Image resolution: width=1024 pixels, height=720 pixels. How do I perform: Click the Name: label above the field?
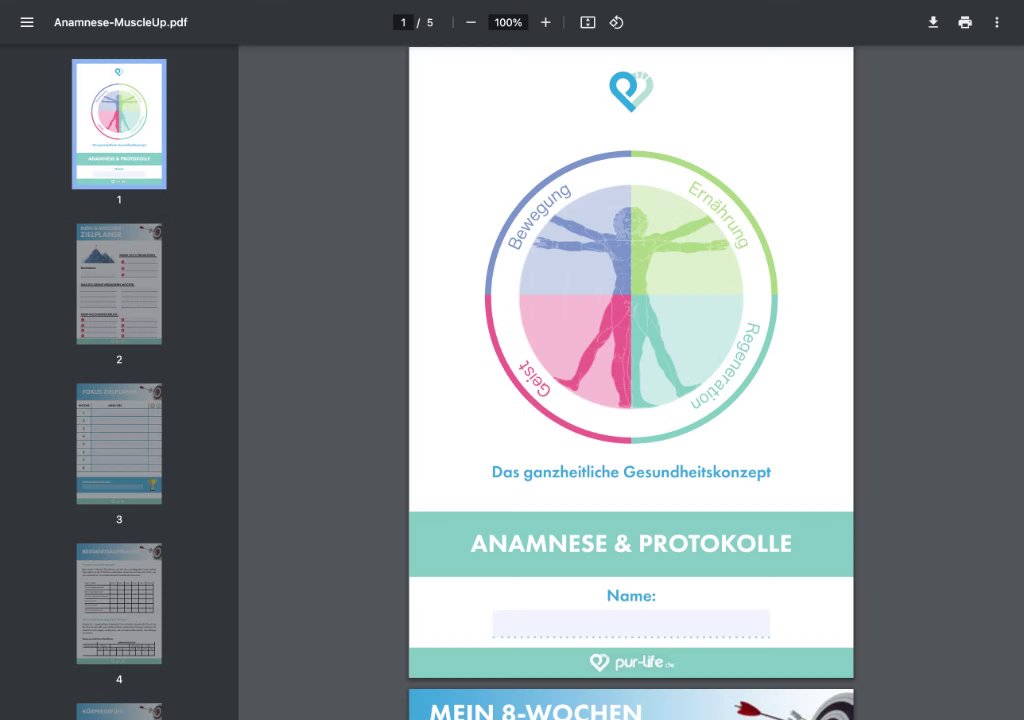click(631, 595)
